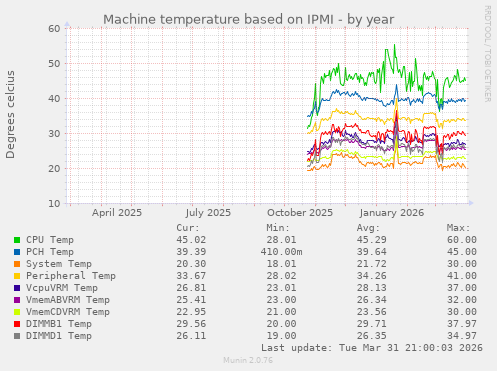497x371 pixels.
Task: Click DIMMD1 Temp min value 19.00
Action: (x=281, y=336)
